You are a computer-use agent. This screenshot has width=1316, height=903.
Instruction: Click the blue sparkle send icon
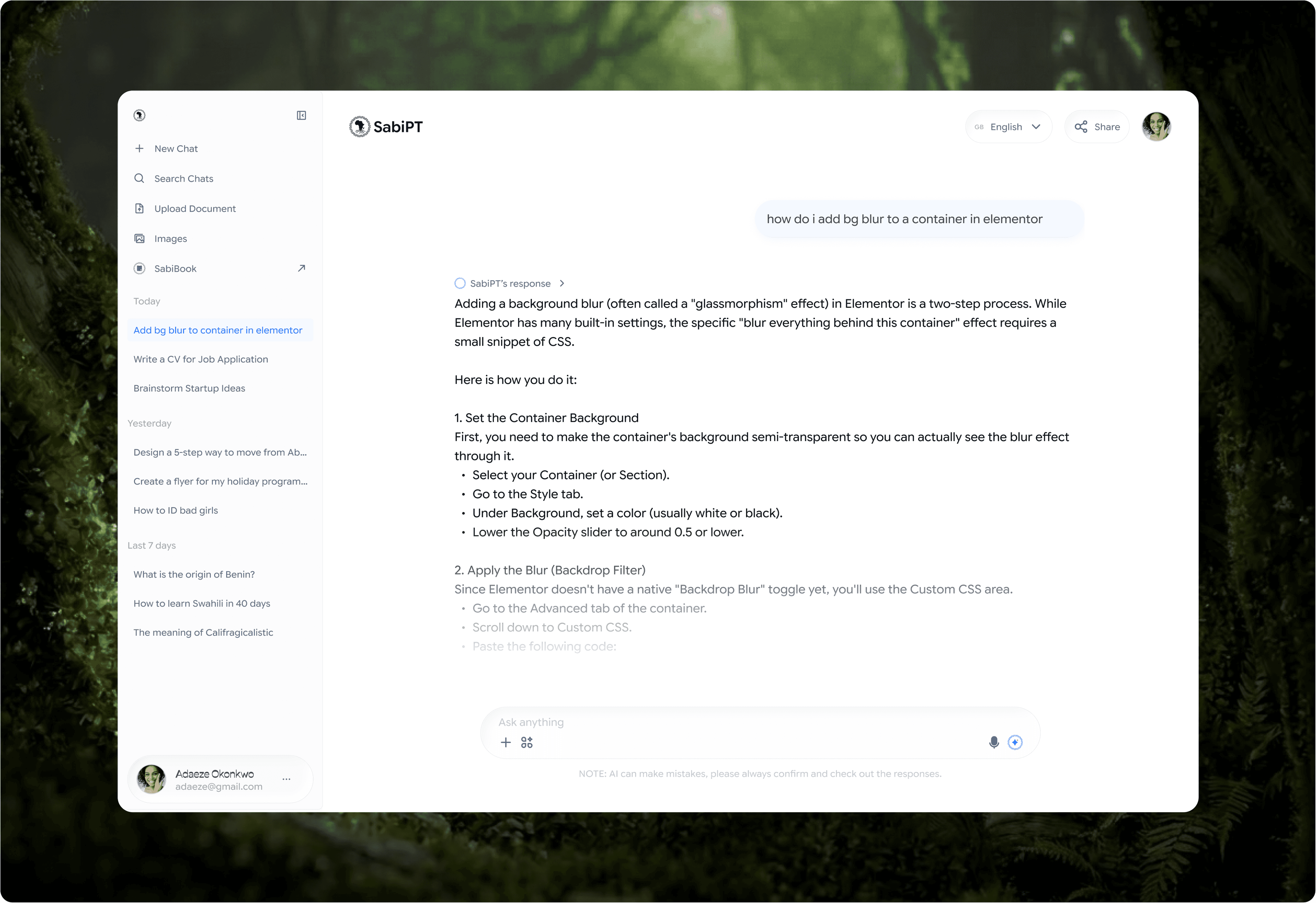coord(1015,742)
